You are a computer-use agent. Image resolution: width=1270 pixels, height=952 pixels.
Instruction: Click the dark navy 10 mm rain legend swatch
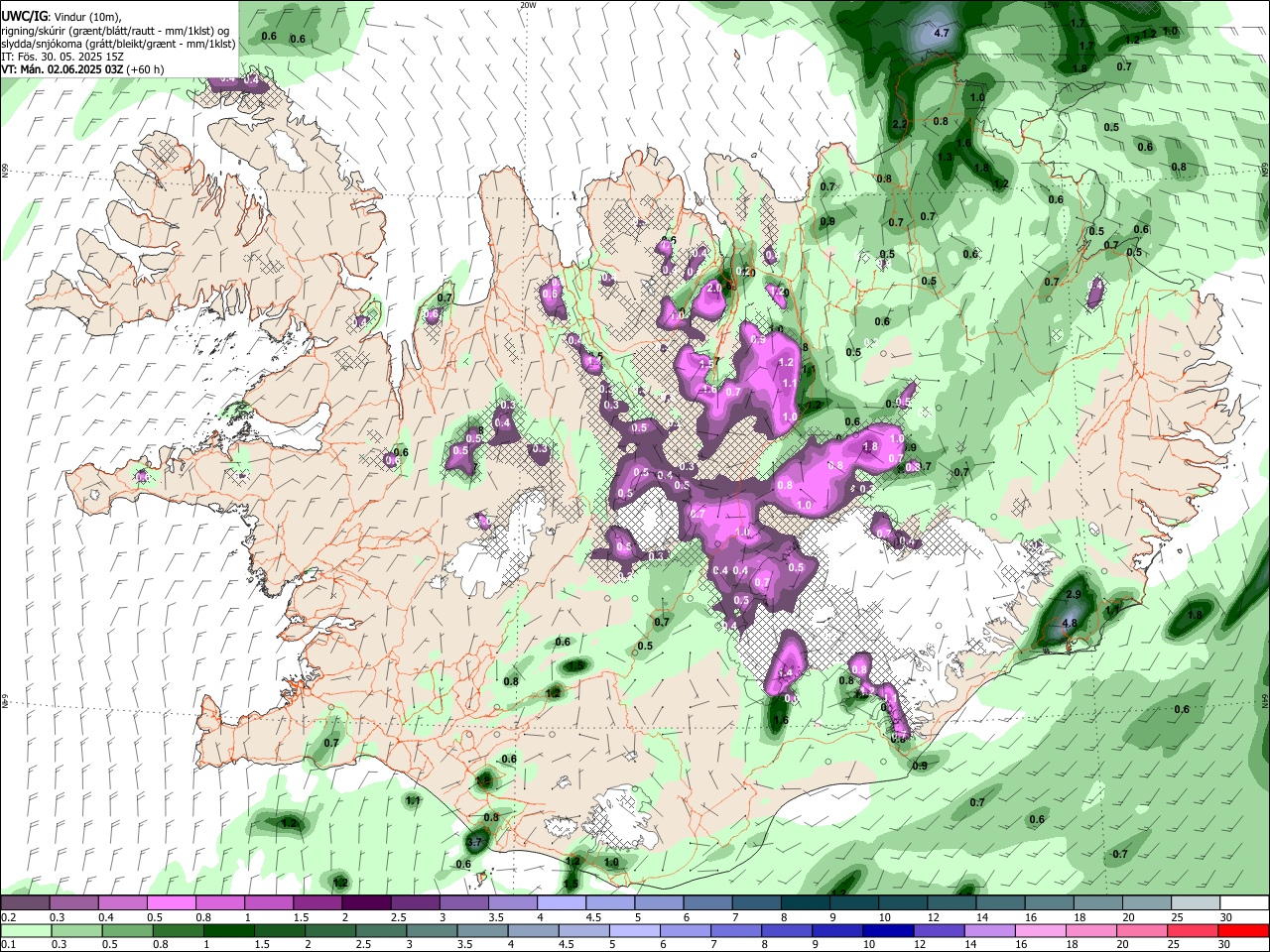[888, 930]
